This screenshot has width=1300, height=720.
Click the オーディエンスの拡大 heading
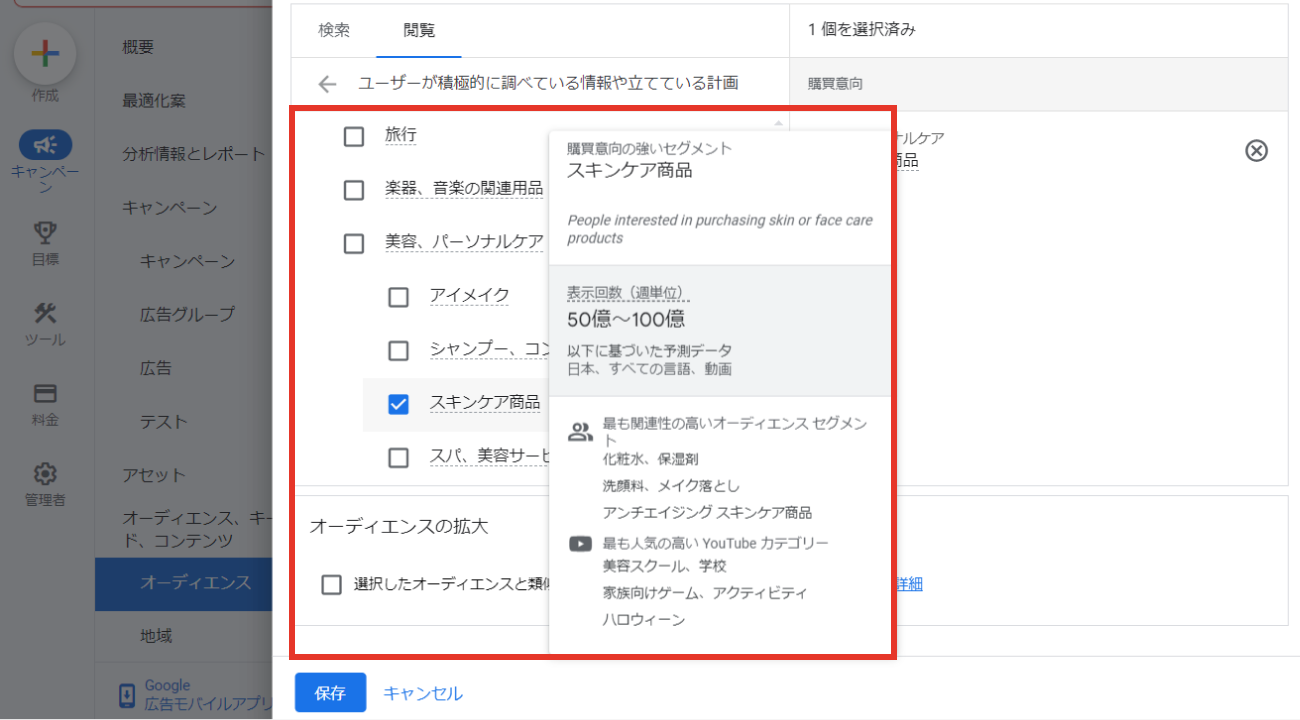tap(399, 526)
